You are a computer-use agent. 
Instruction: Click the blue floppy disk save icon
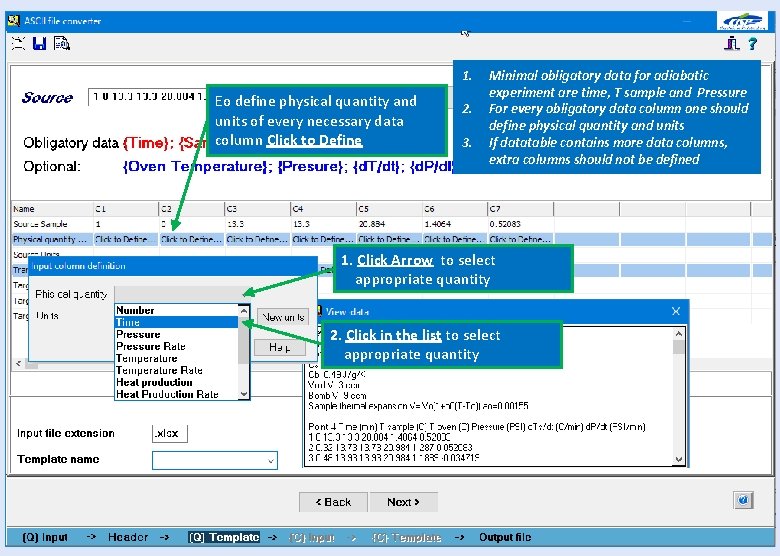point(39,44)
